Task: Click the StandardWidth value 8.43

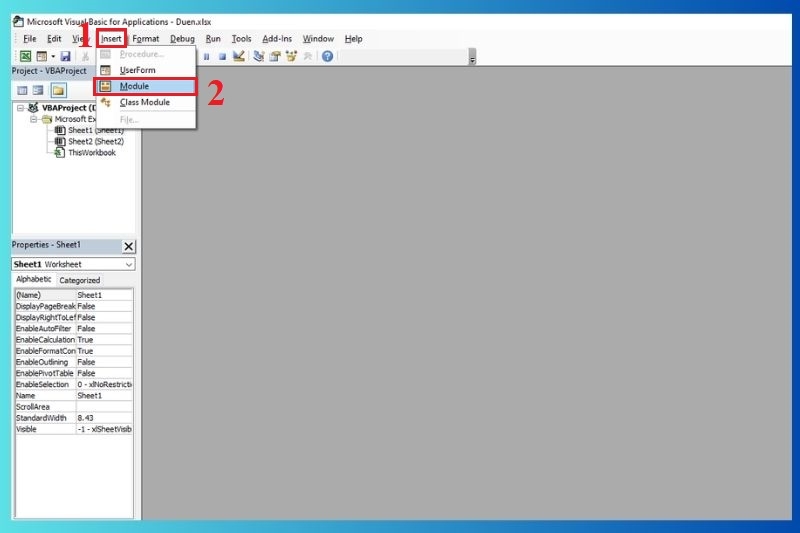Action: coord(105,418)
